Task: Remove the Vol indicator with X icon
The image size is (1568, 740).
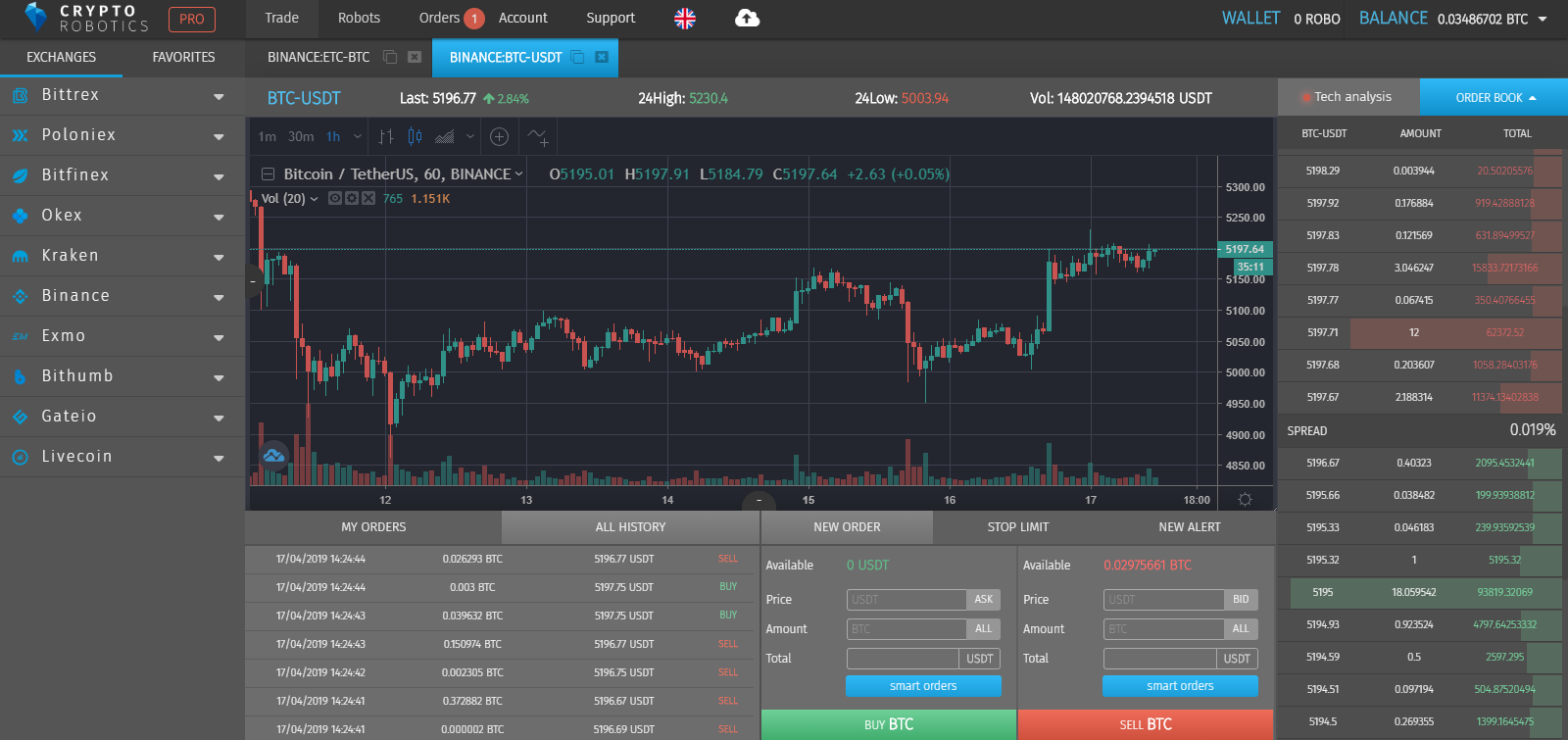Action: (x=368, y=198)
